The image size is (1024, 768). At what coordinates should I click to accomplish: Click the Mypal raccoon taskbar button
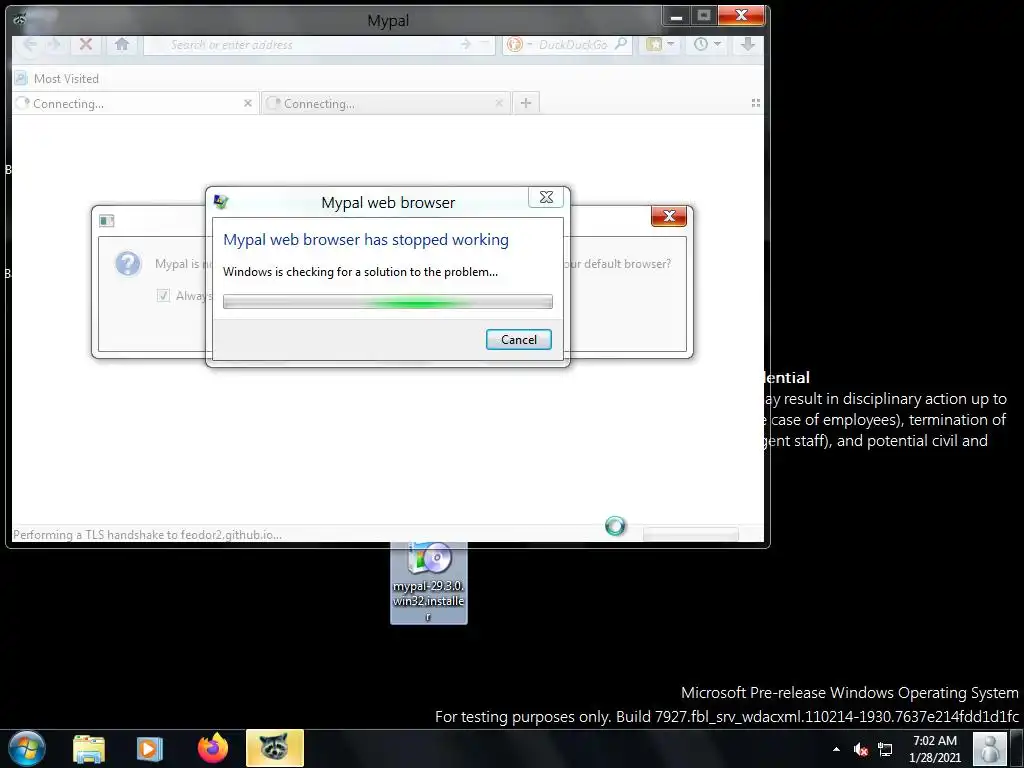pyautogui.click(x=275, y=748)
